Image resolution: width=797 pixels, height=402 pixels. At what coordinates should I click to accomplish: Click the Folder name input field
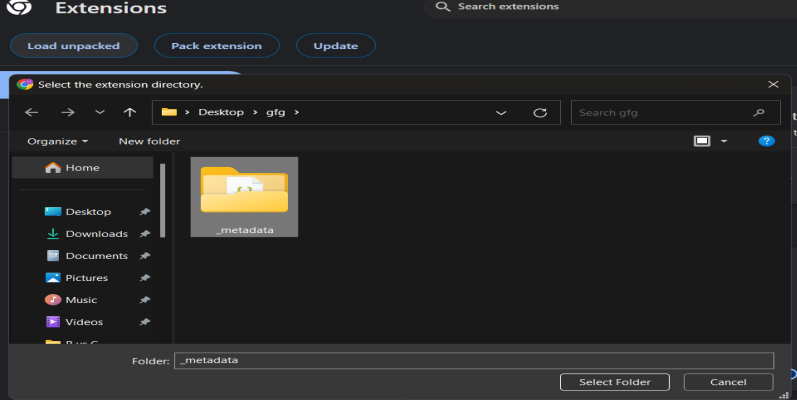click(x=474, y=360)
